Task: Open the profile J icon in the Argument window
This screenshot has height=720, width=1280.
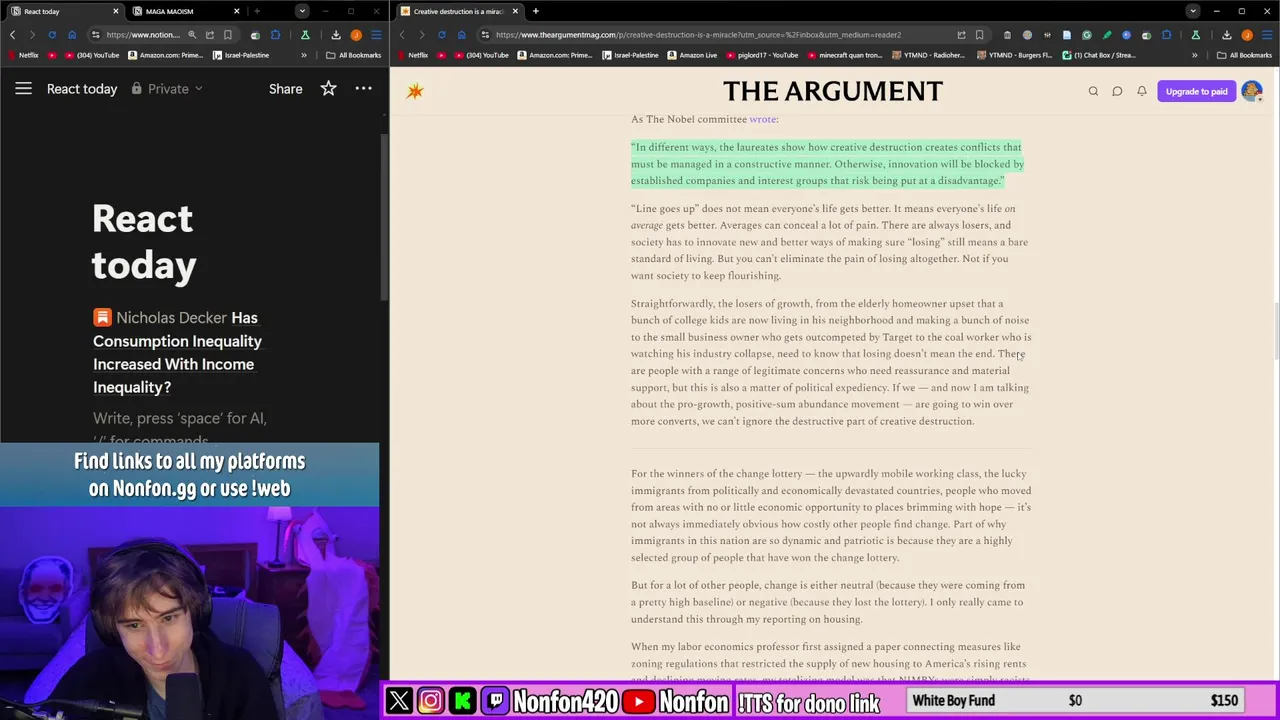Action: coord(1246,35)
